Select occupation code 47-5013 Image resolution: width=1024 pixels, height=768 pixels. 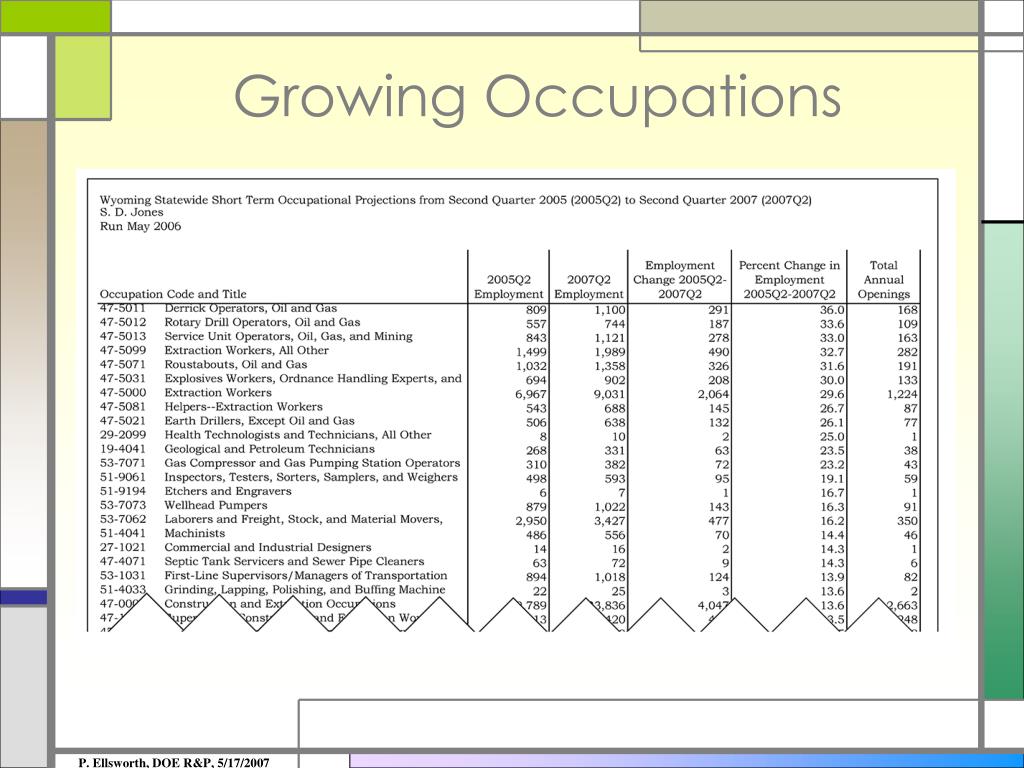(x=123, y=336)
